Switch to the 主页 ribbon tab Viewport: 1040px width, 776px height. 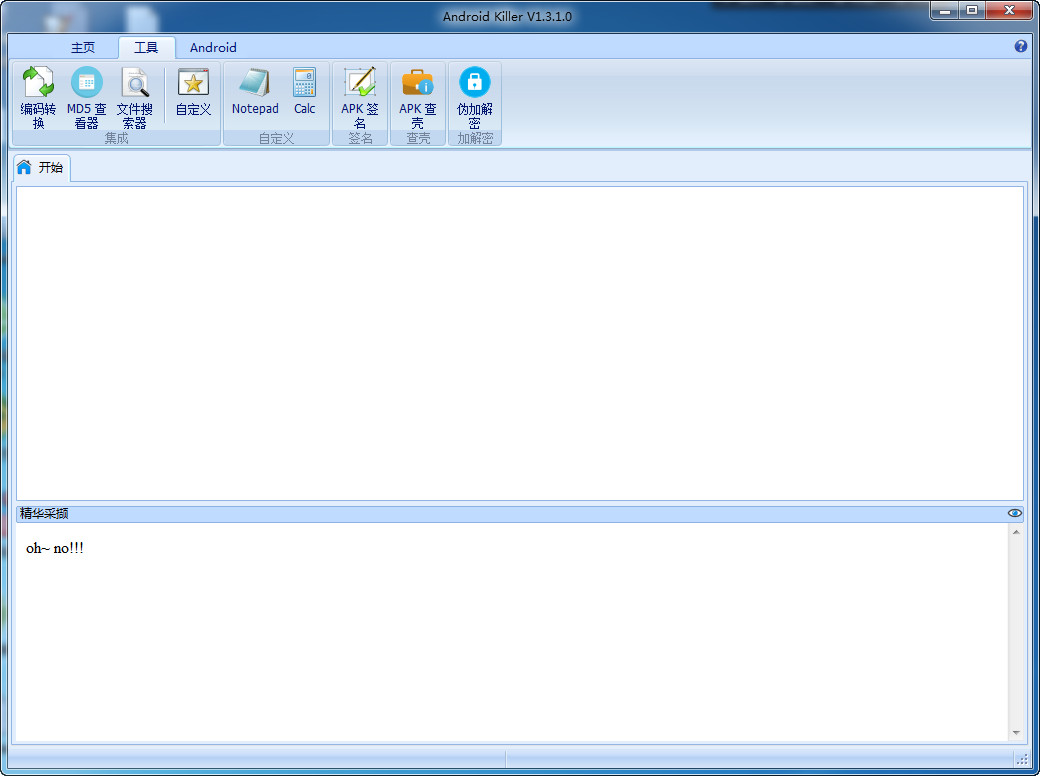coord(83,48)
